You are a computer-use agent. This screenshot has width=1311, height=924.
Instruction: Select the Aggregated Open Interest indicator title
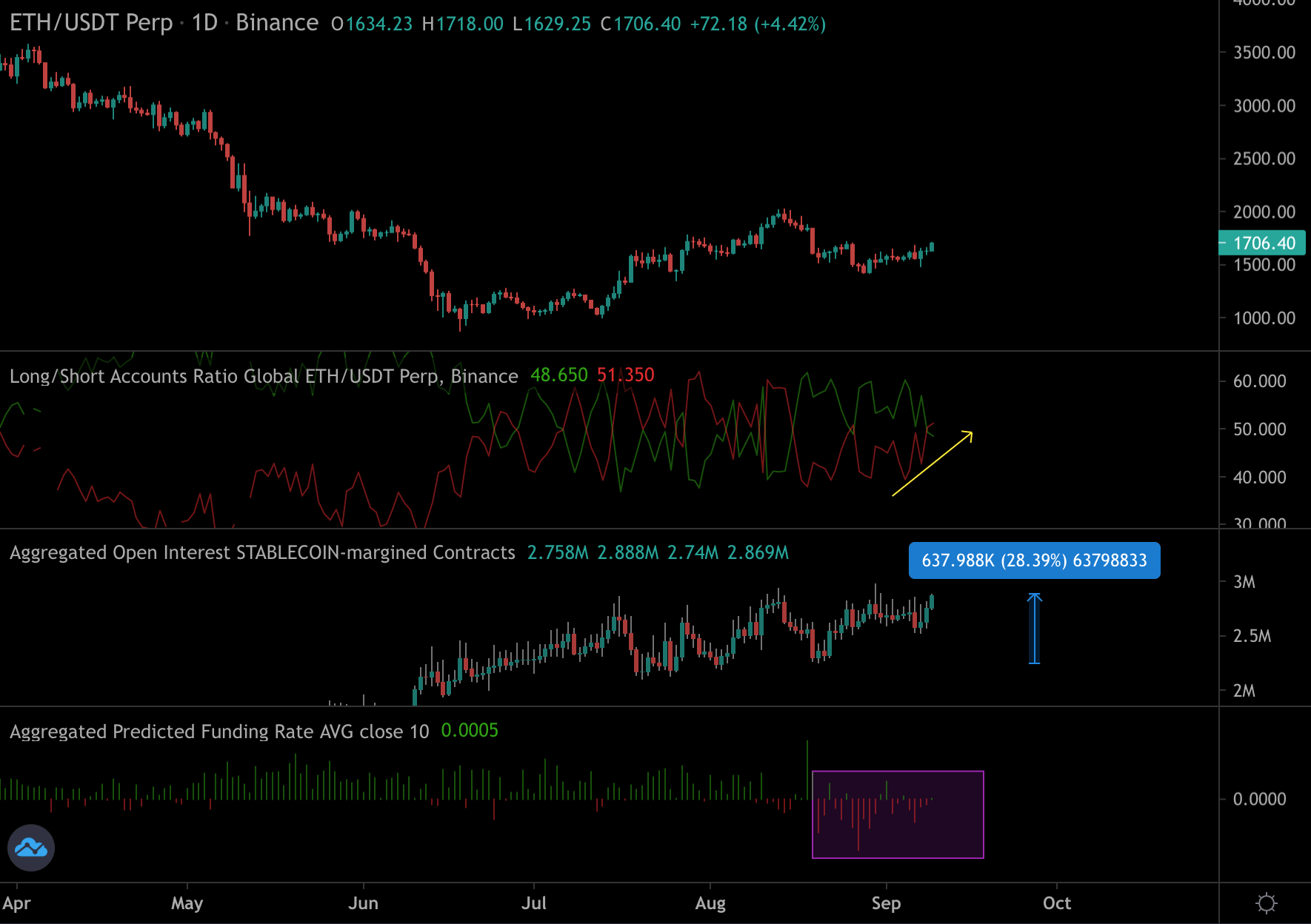[261, 553]
